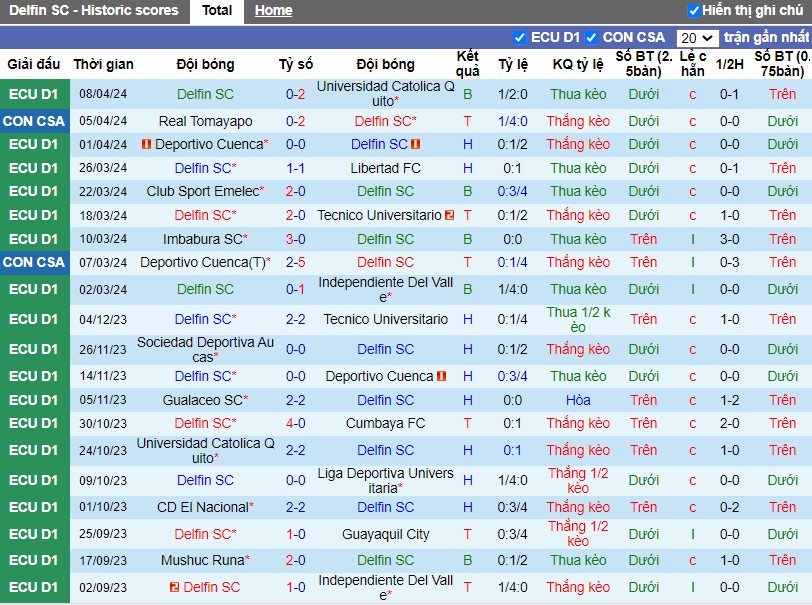The height and width of the screenshot is (605, 812).
Task: Click the 1-1 score of Libertad FC match
Action: (x=296, y=168)
